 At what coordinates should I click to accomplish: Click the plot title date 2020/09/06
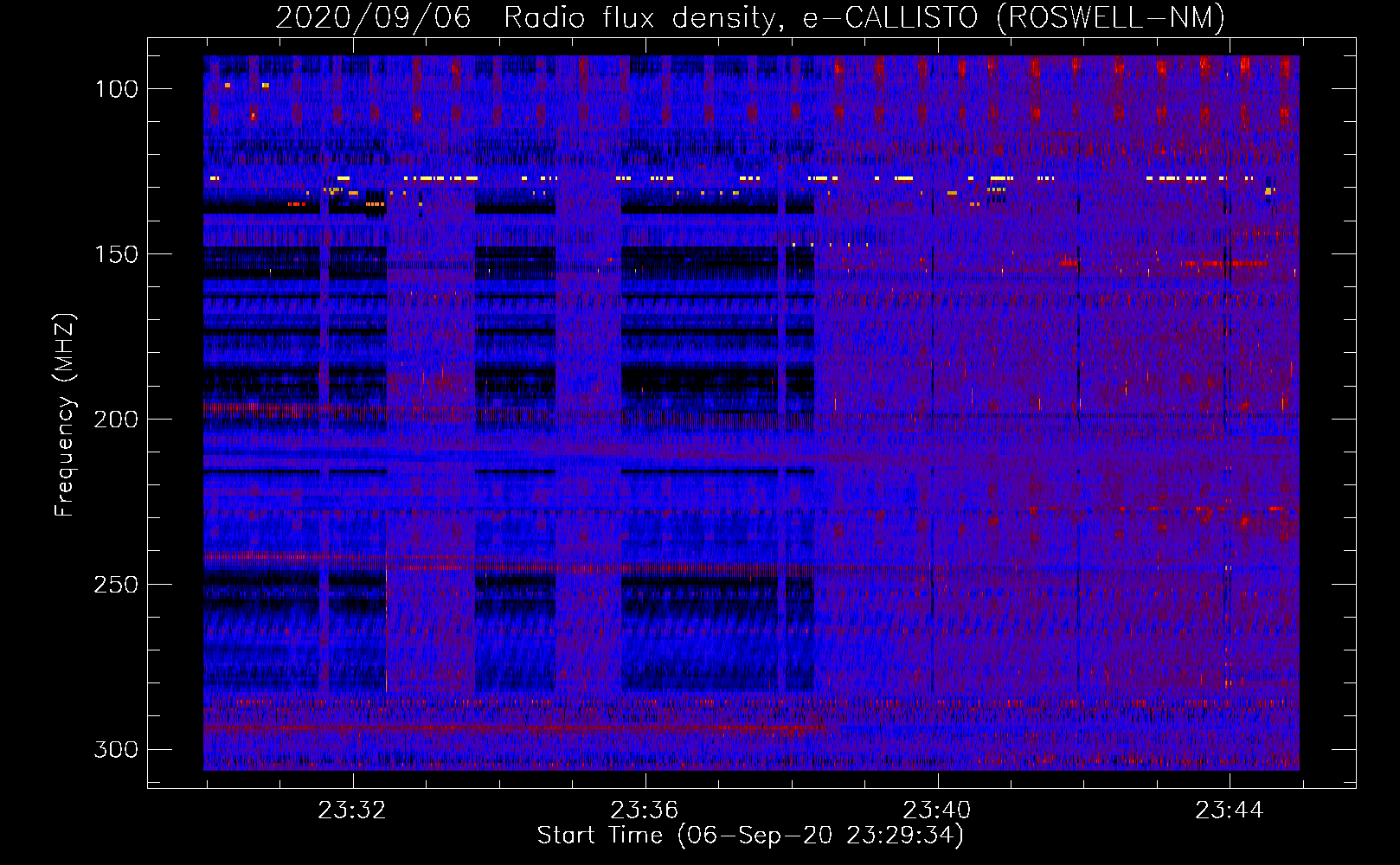coord(373,18)
